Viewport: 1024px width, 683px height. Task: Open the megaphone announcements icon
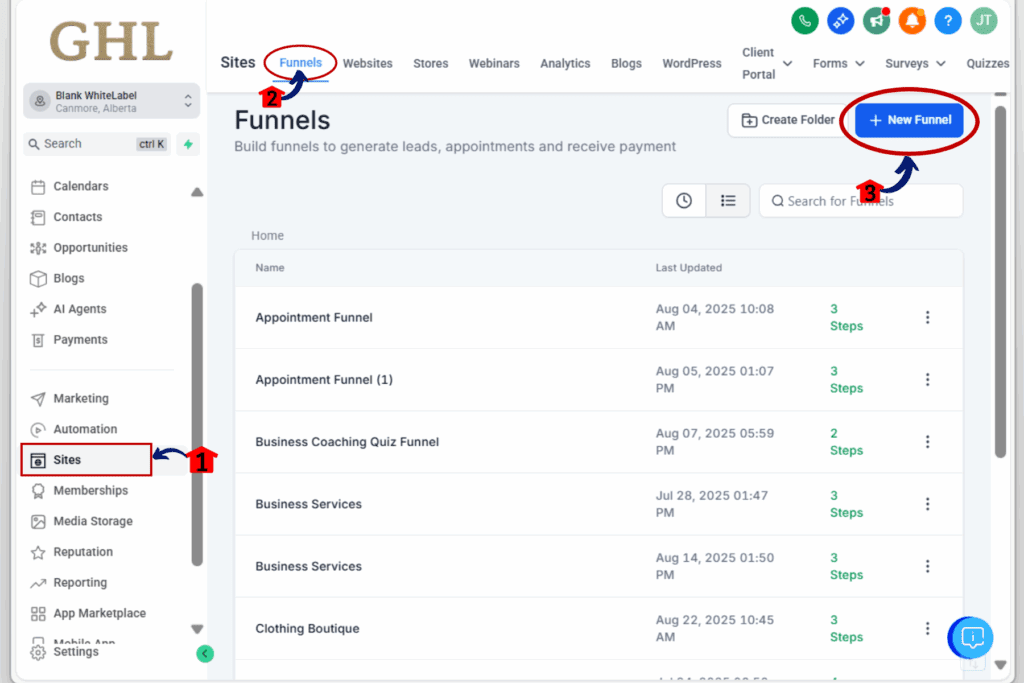[876, 21]
